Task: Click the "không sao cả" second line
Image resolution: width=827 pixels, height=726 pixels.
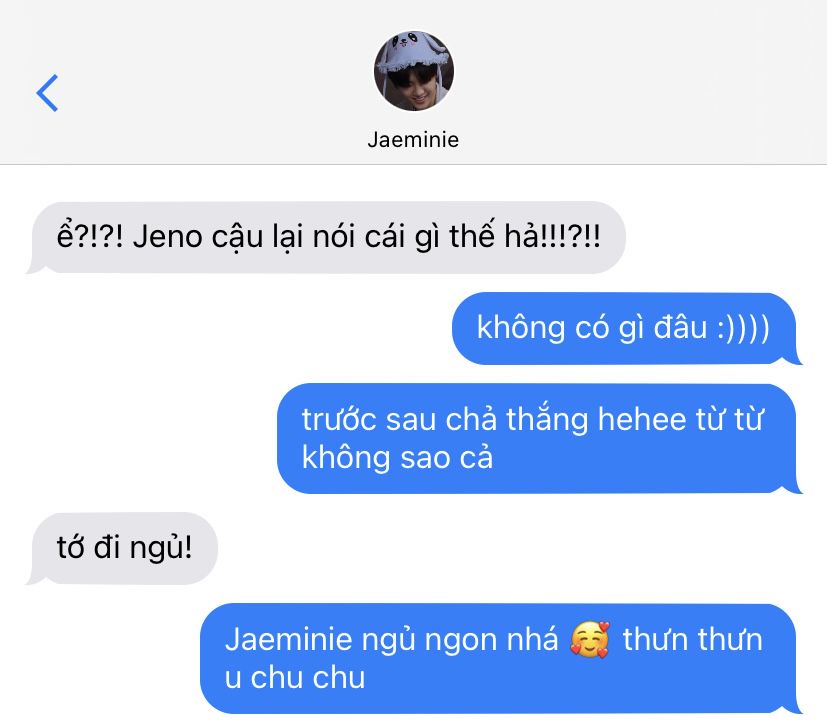Action: [x=397, y=457]
